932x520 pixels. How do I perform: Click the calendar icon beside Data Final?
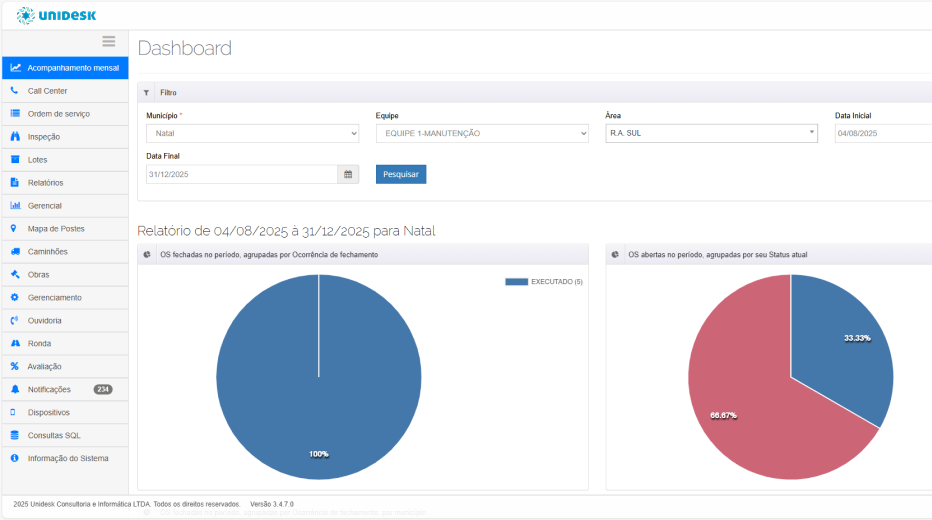pyautogui.click(x=348, y=174)
